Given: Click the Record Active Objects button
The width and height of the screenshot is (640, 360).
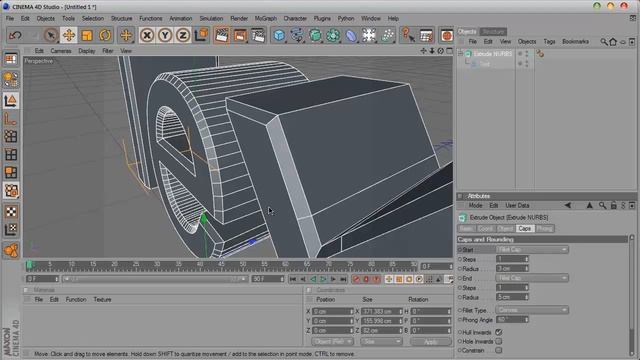Looking at the screenshot, I should coord(357,279).
